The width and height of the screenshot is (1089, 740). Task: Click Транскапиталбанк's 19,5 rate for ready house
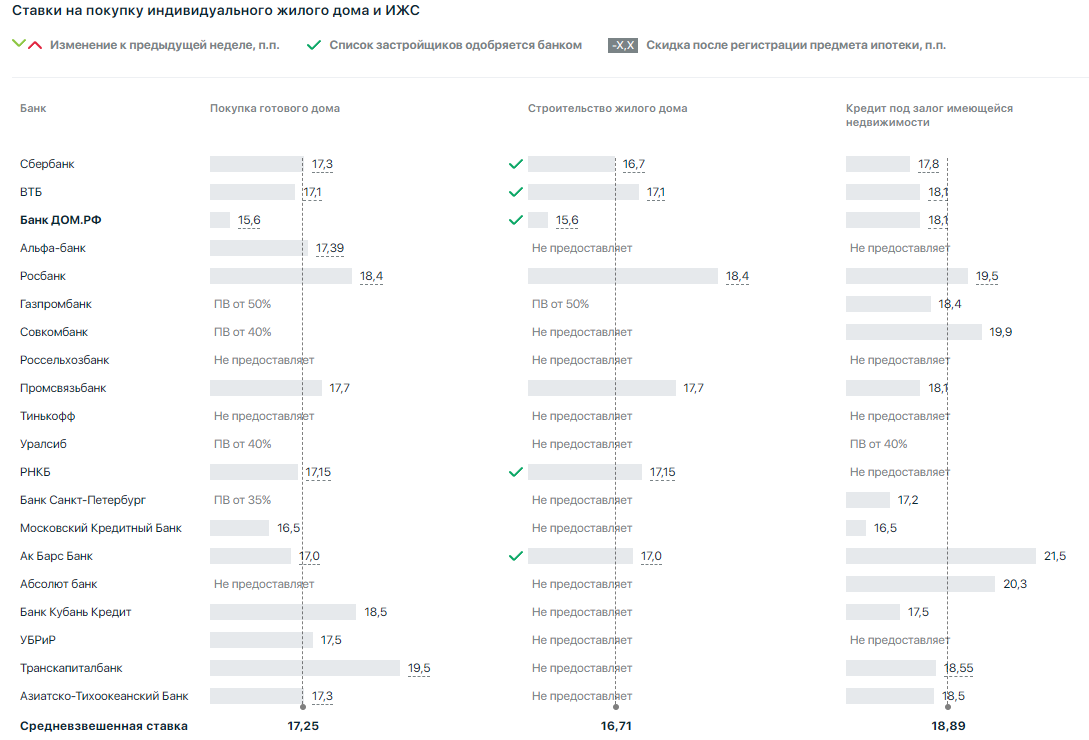pyautogui.click(x=419, y=668)
